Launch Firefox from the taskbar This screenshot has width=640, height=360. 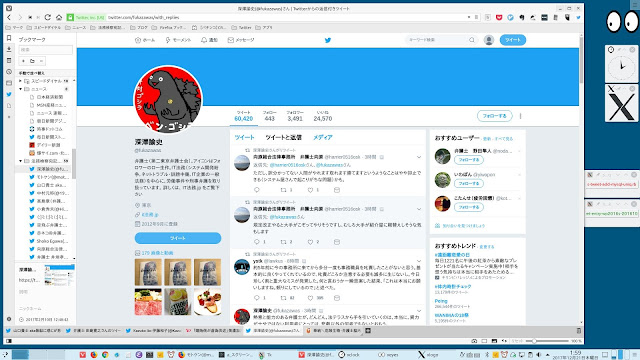[x=93, y=355]
